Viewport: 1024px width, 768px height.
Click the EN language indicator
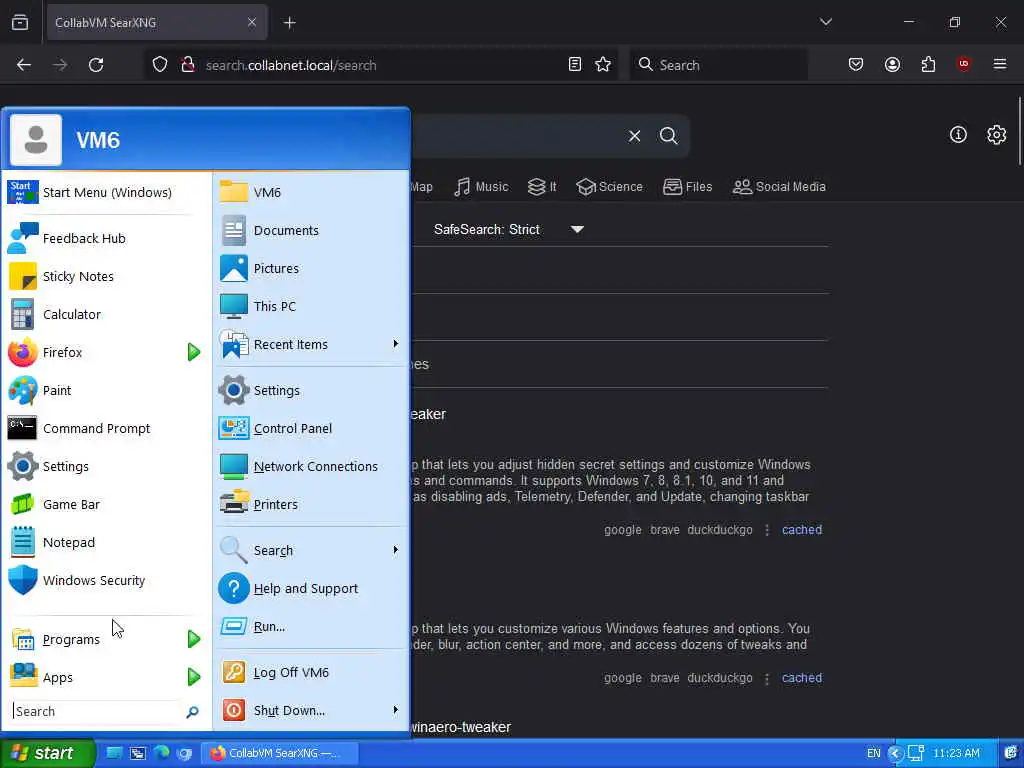[x=873, y=754]
